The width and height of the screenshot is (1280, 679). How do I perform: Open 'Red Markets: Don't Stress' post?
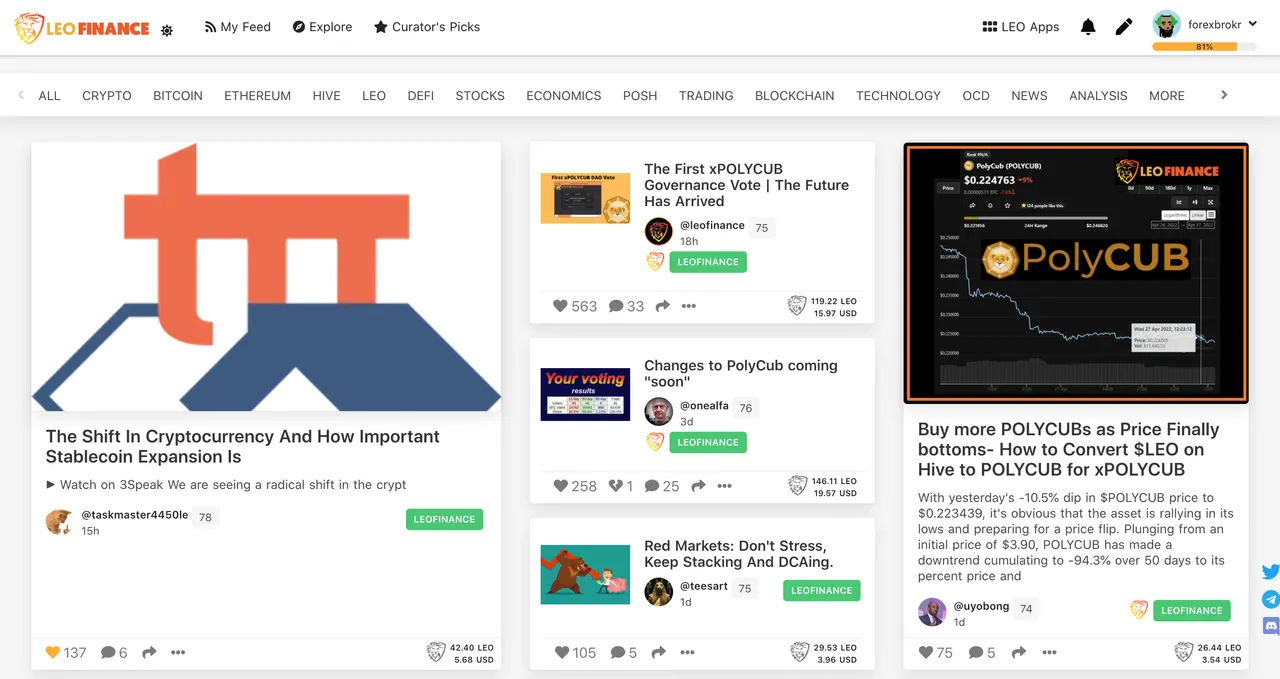pos(739,554)
